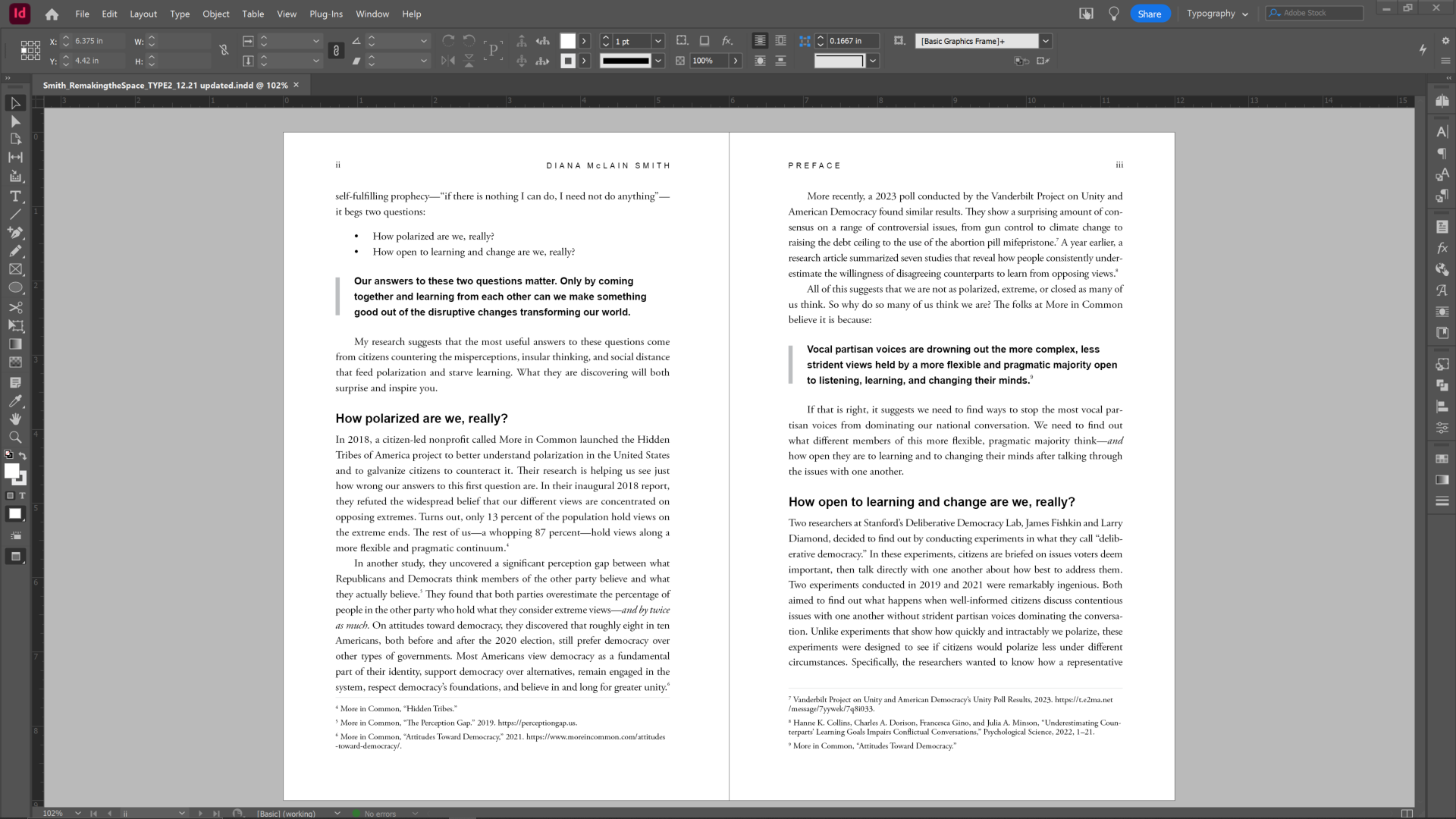Click the toolbox fill swatch

click(x=11, y=471)
